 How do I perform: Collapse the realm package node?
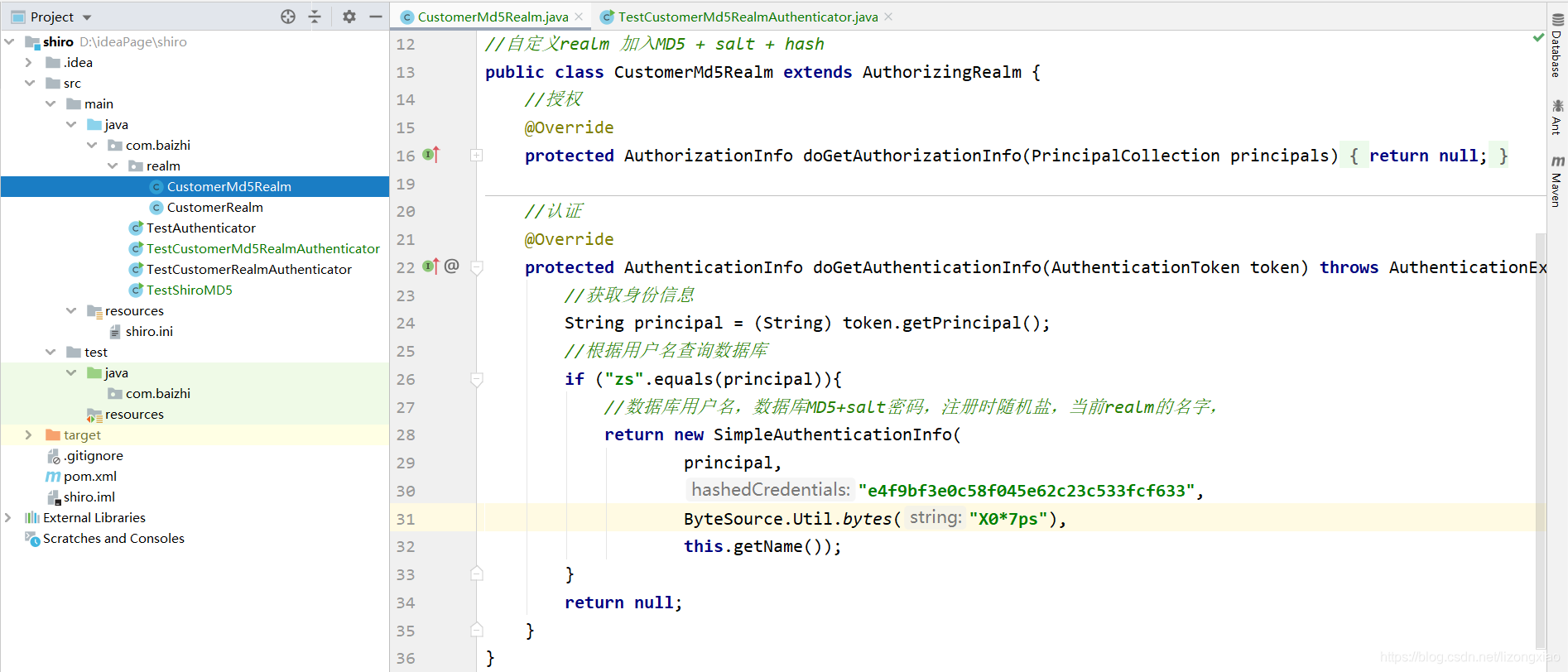(x=113, y=166)
